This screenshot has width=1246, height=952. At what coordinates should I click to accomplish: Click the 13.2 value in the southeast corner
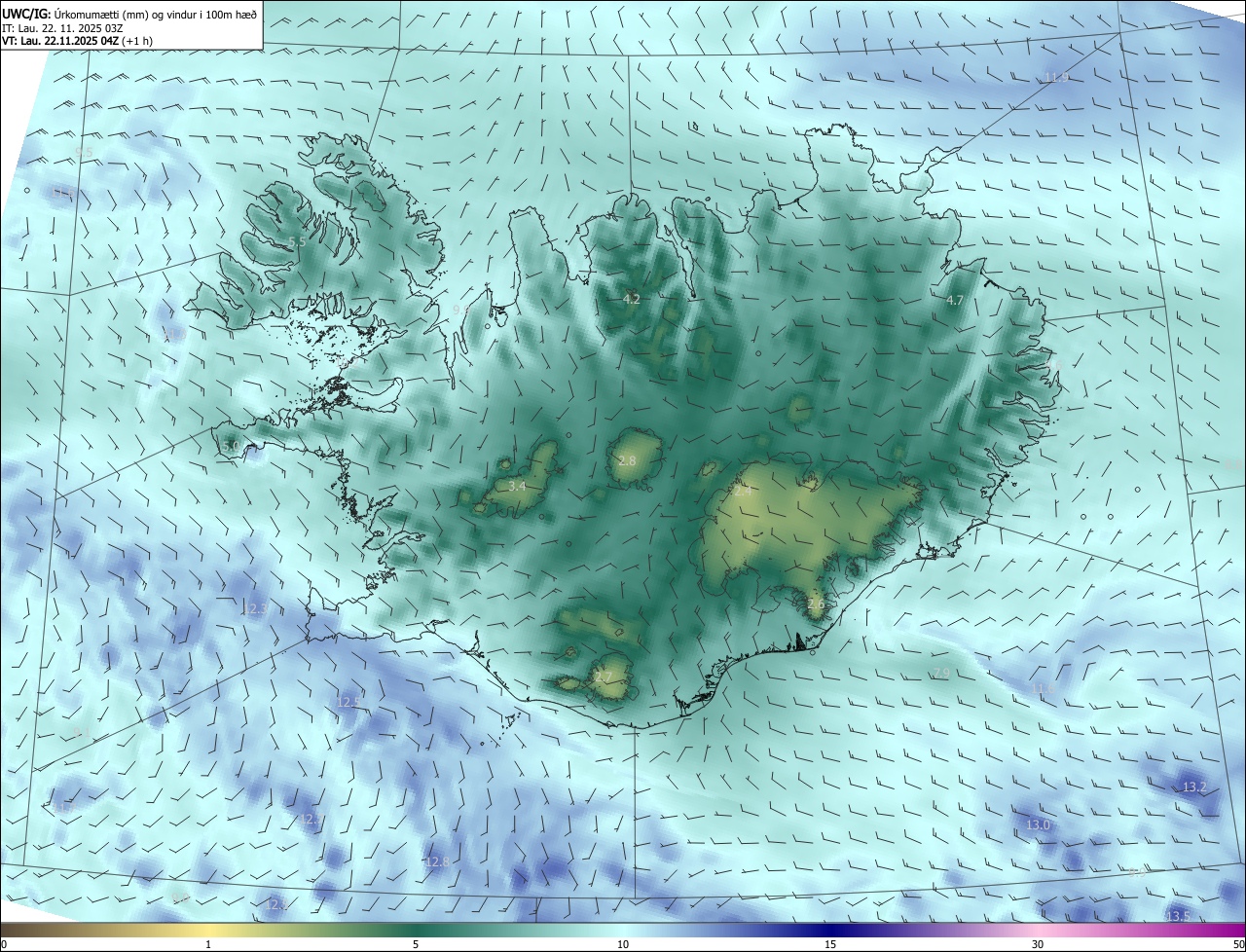(x=1193, y=787)
